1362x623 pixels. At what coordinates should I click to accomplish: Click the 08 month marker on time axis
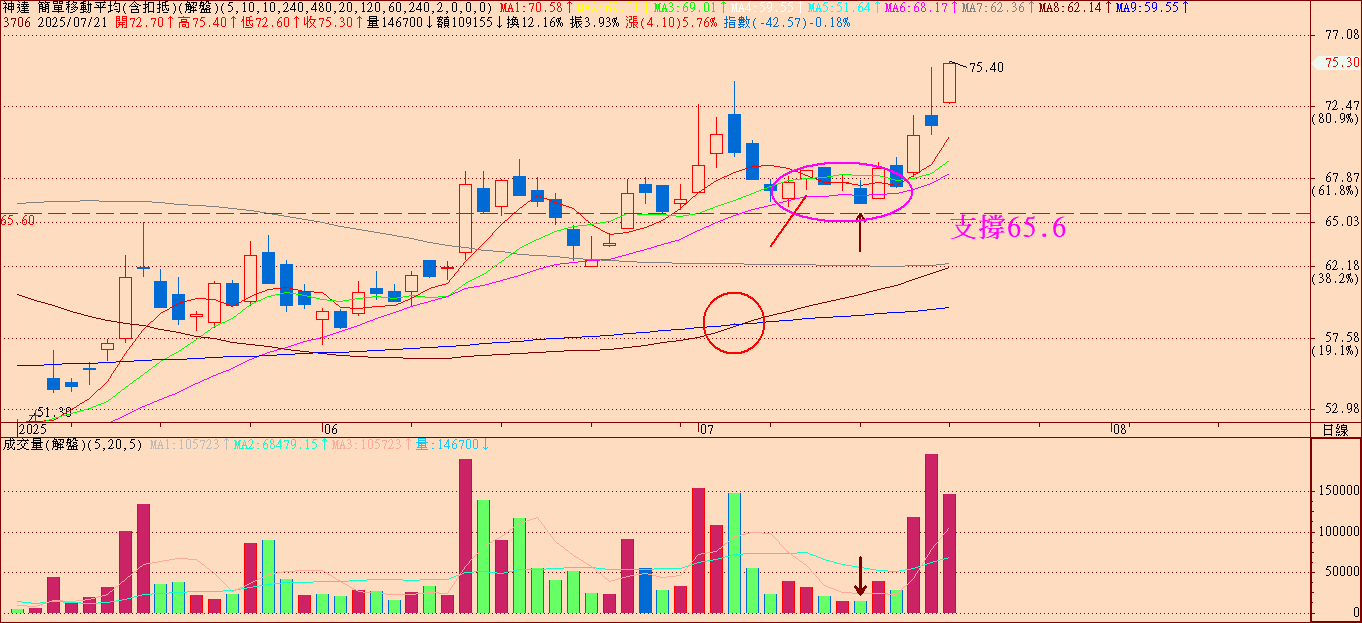[x=1118, y=429]
